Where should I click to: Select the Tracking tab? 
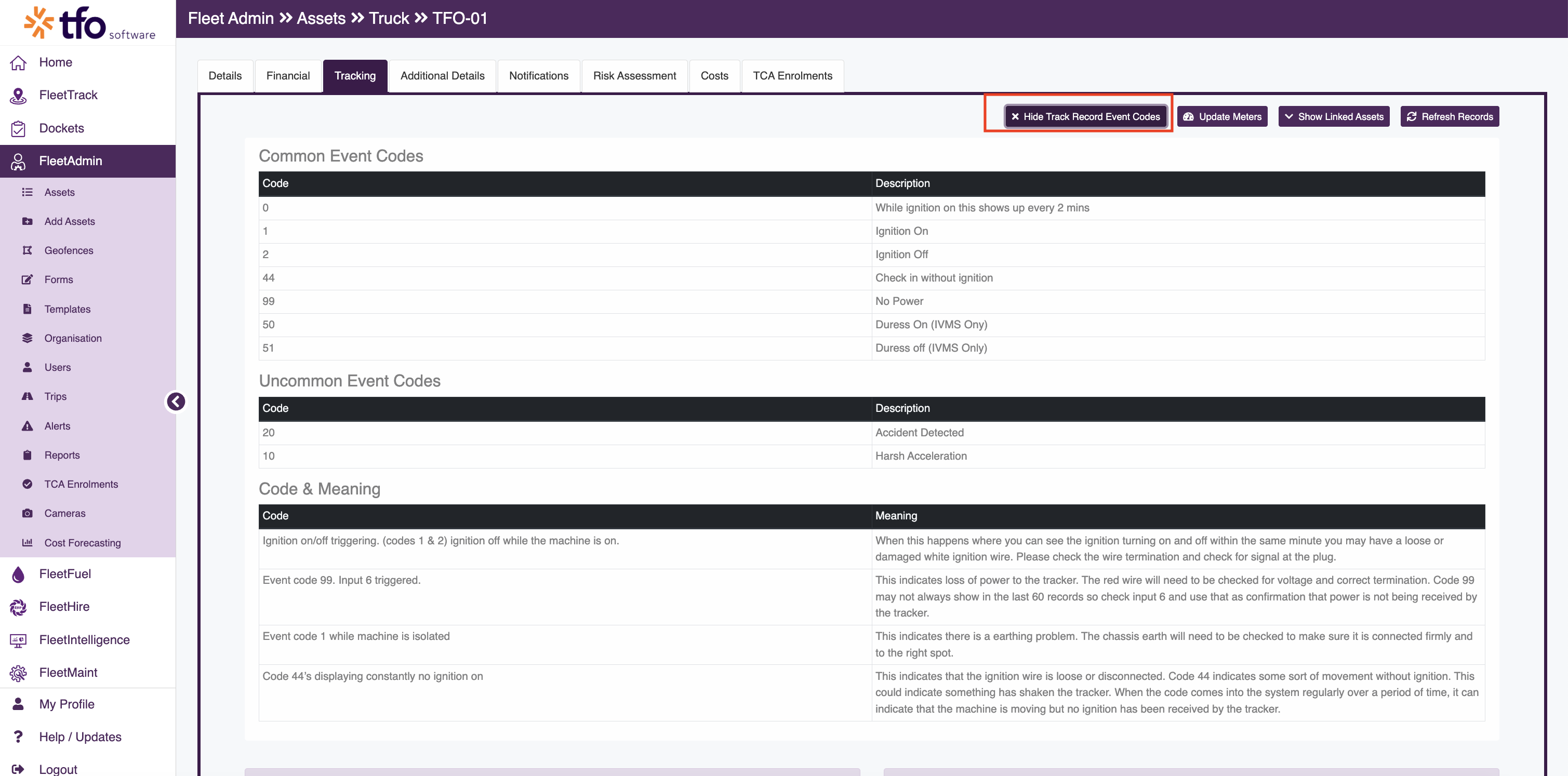coord(355,75)
